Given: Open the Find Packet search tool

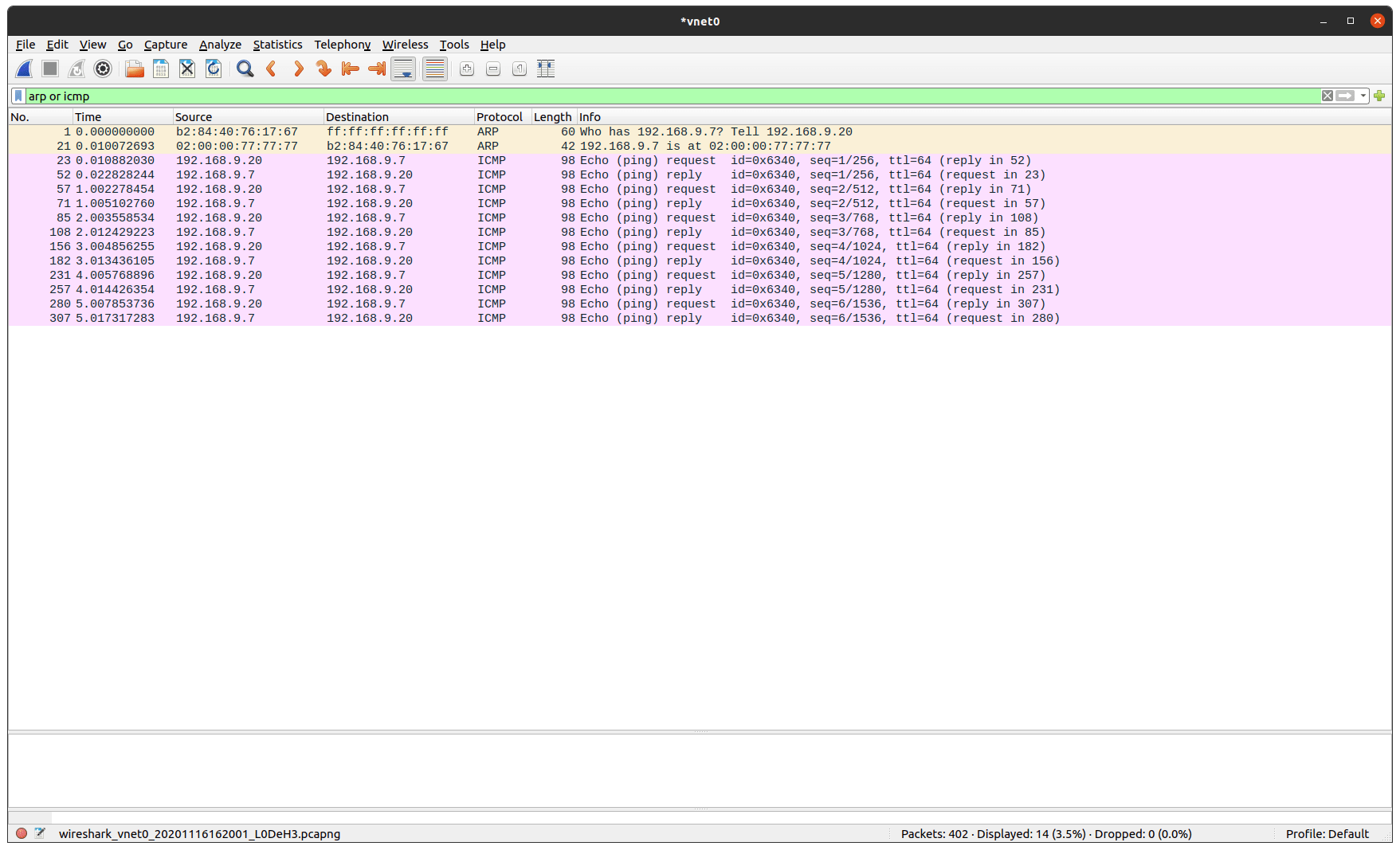Looking at the screenshot, I should pyautogui.click(x=245, y=69).
